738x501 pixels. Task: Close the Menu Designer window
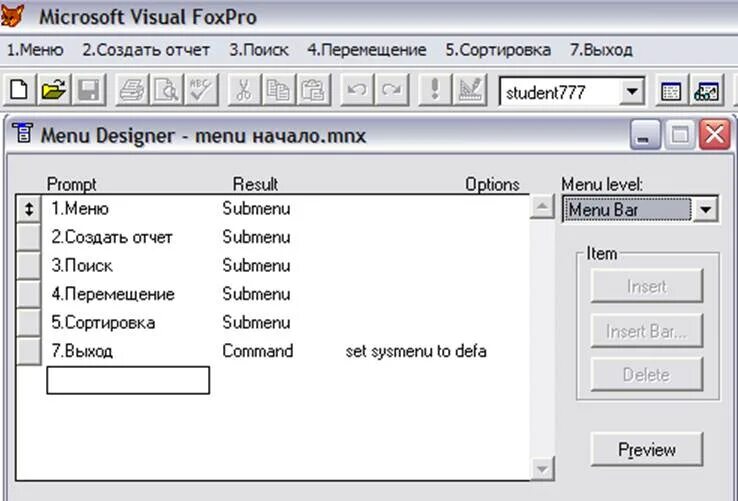(x=714, y=135)
